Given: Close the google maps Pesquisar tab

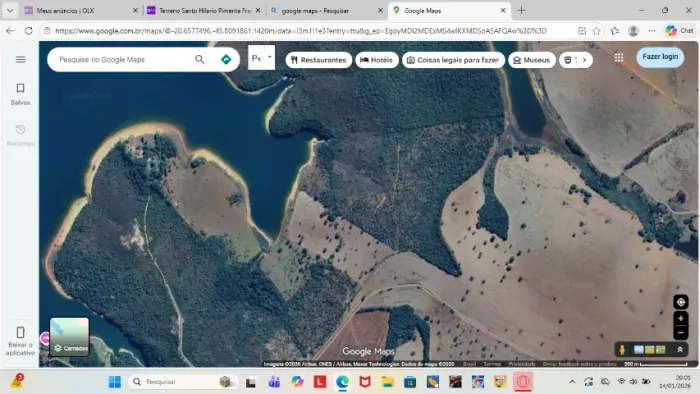Looking at the screenshot, I should (380, 10).
